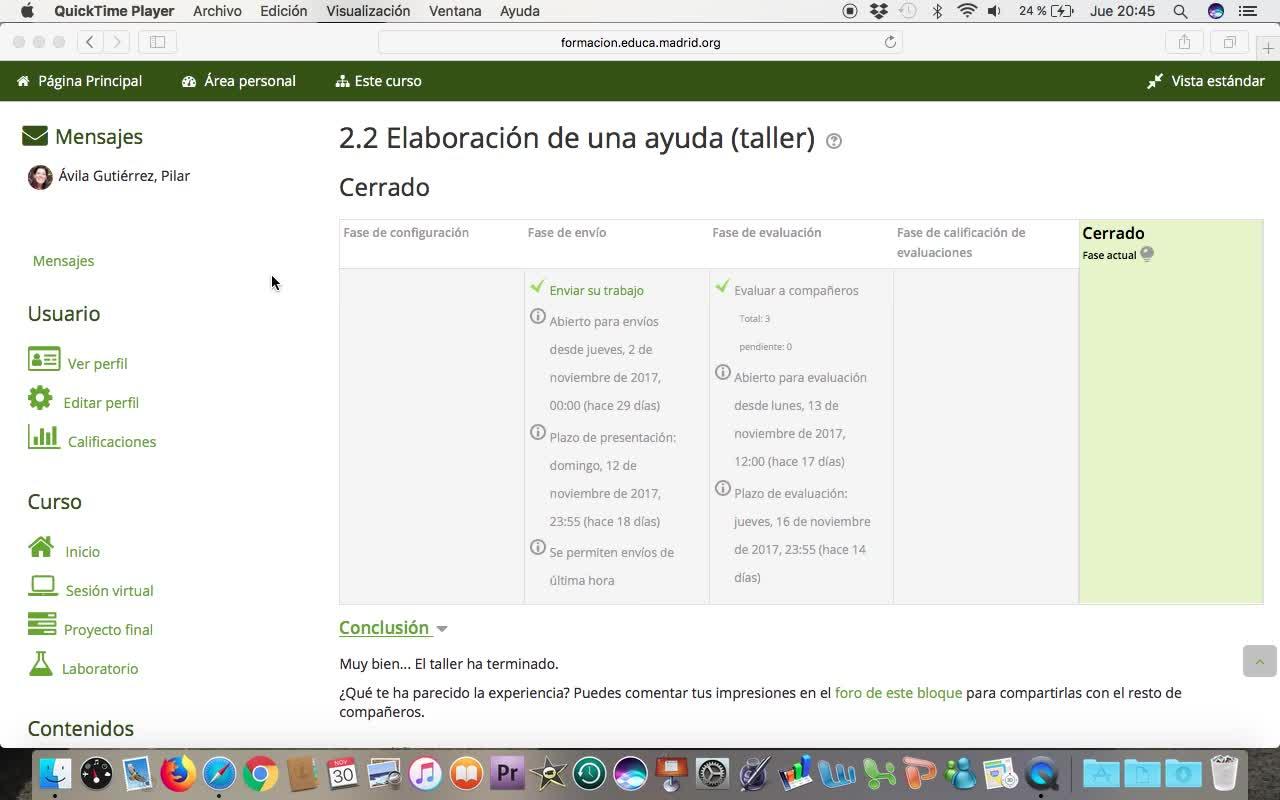
Task: Open the Visualización menu
Action: (x=368, y=11)
